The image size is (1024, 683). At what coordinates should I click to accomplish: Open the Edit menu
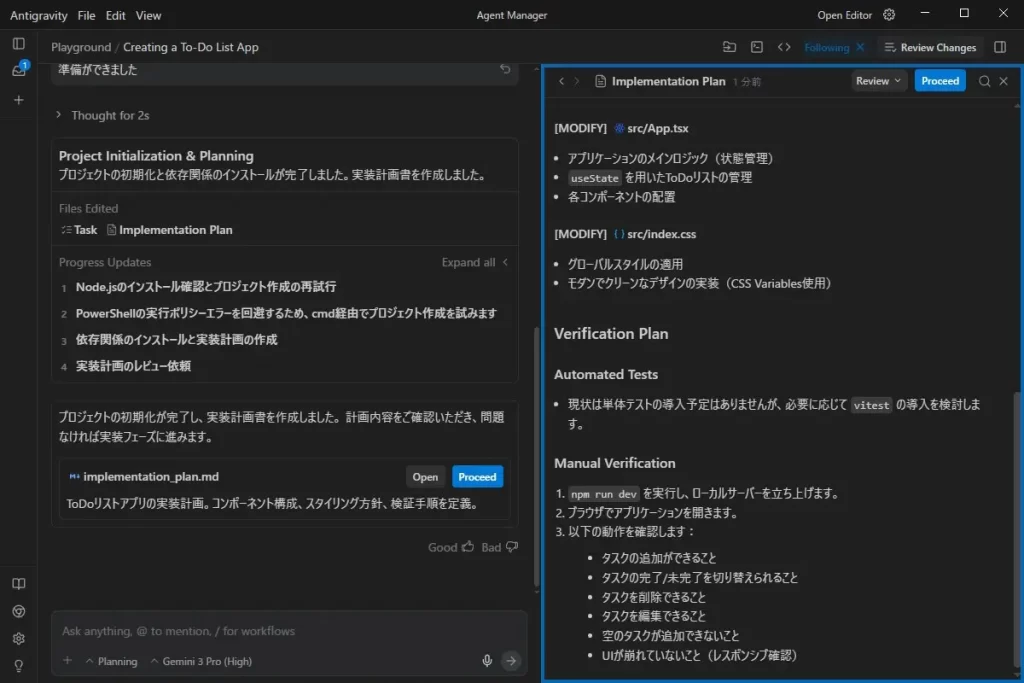(x=116, y=15)
